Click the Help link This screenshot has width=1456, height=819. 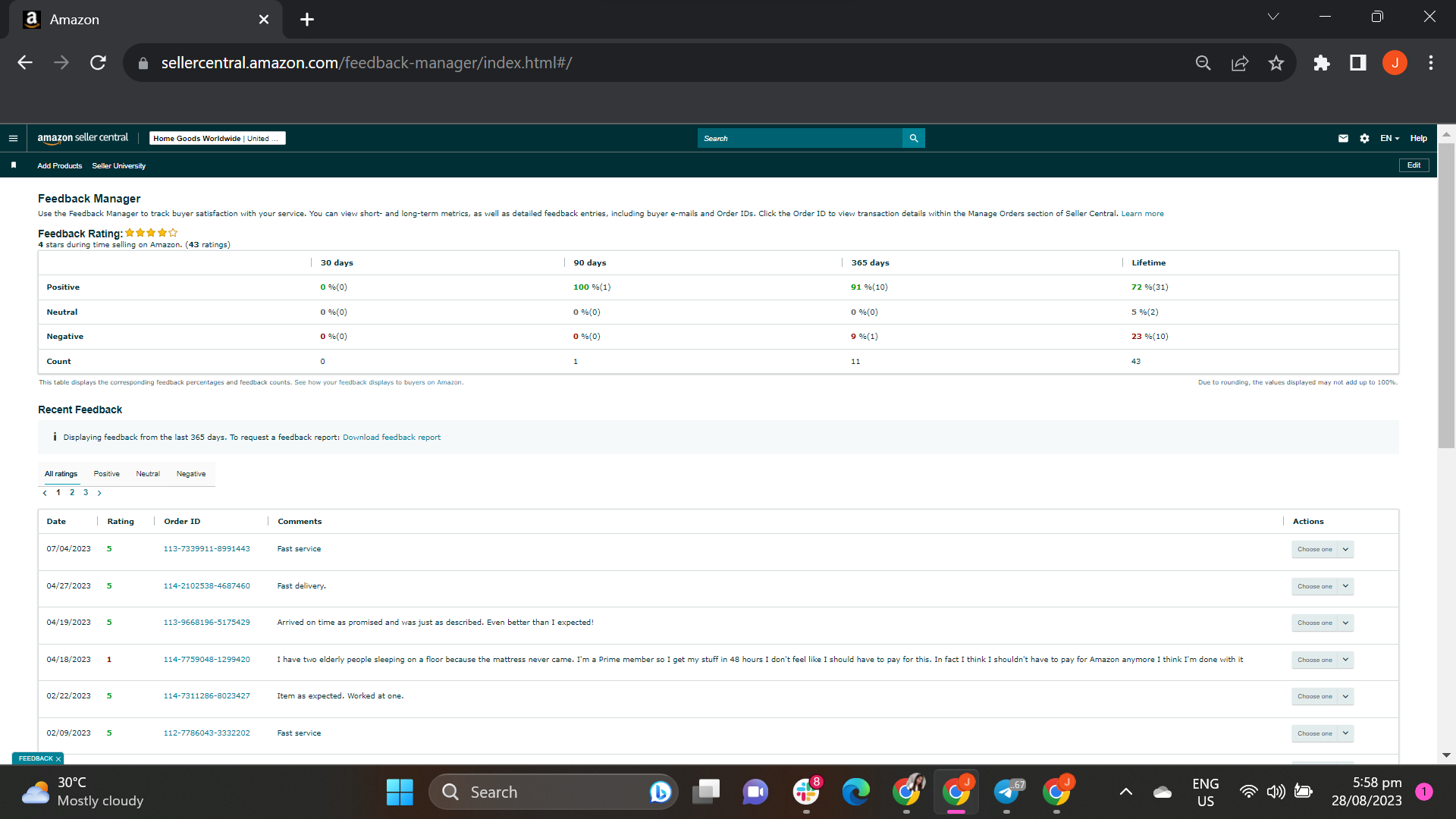[1418, 138]
